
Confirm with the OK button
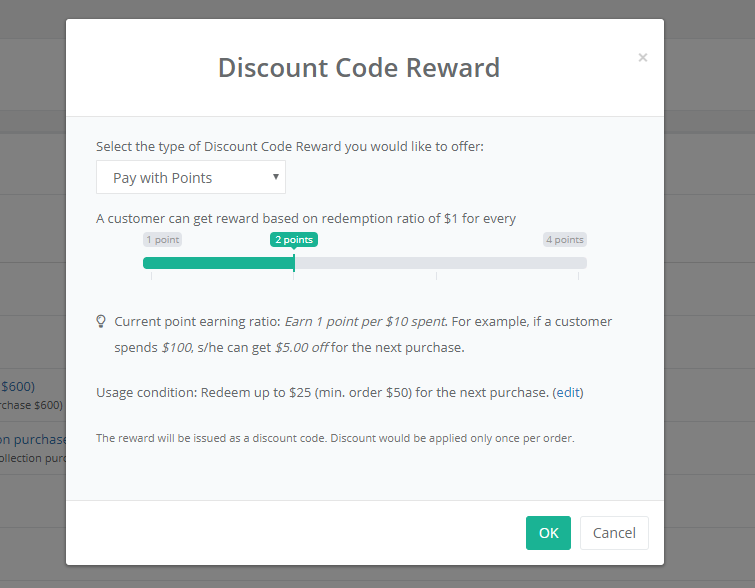548,533
